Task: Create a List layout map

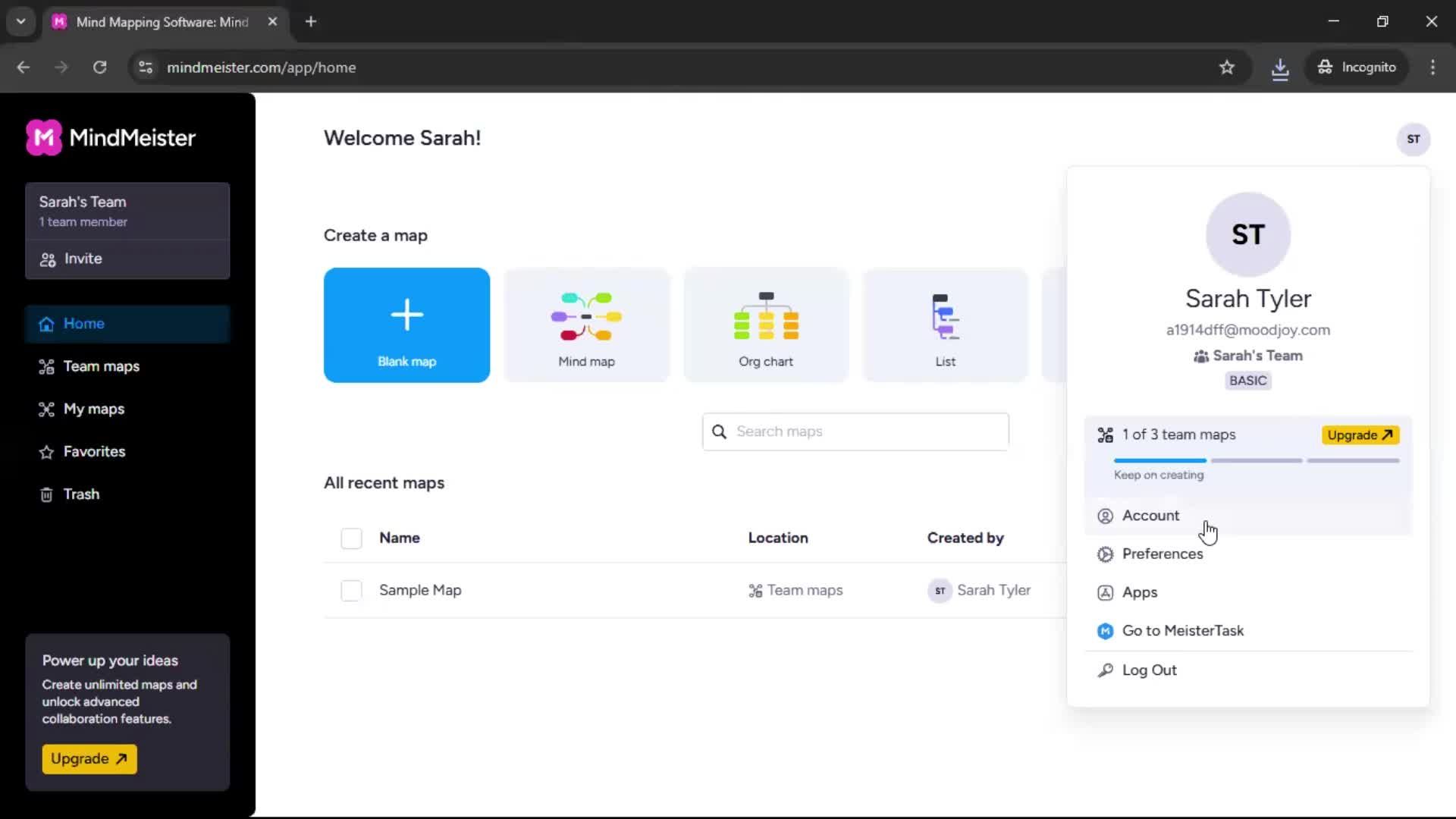Action: pyautogui.click(x=944, y=325)
